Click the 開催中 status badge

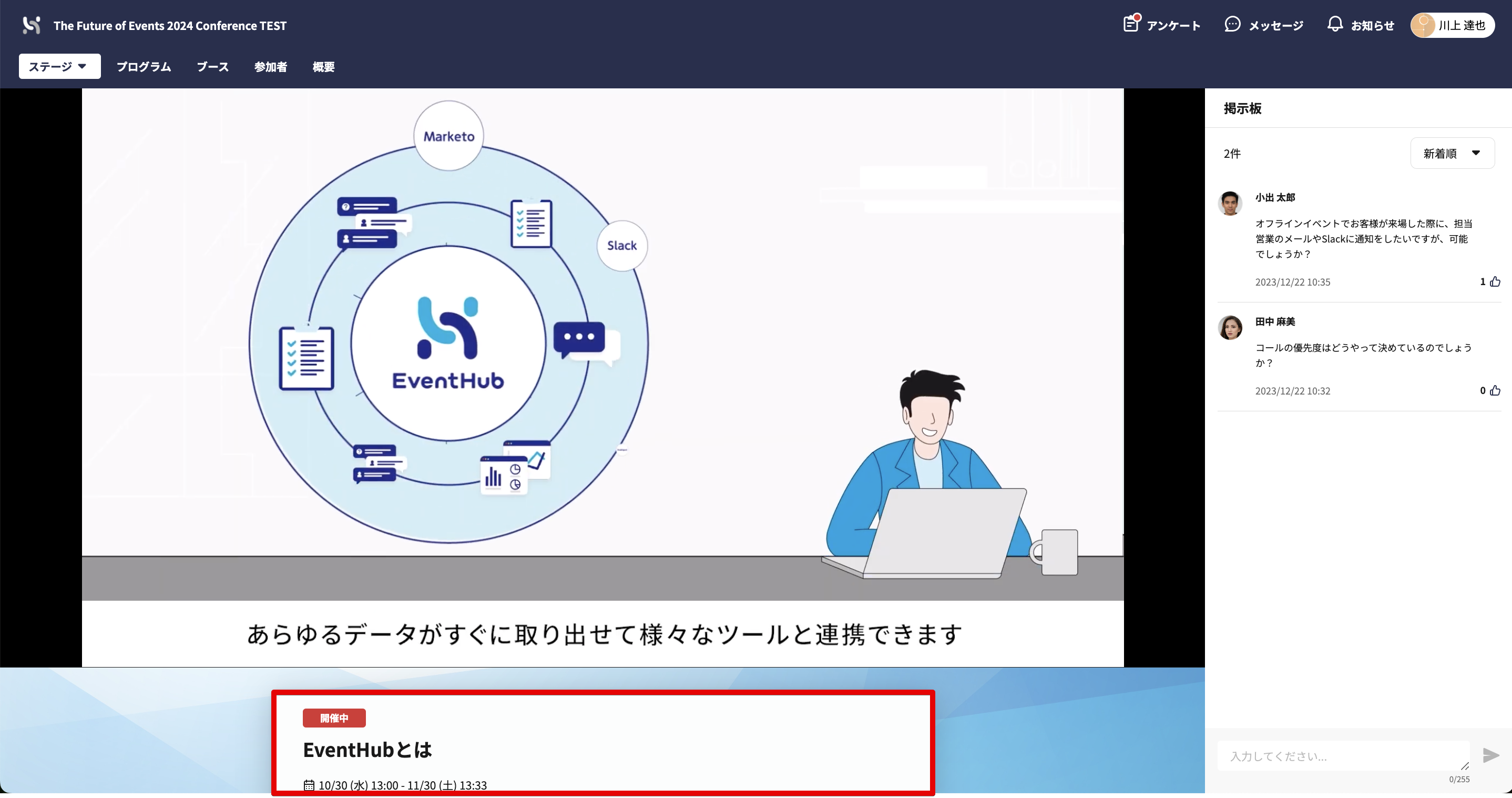[334, 718]
